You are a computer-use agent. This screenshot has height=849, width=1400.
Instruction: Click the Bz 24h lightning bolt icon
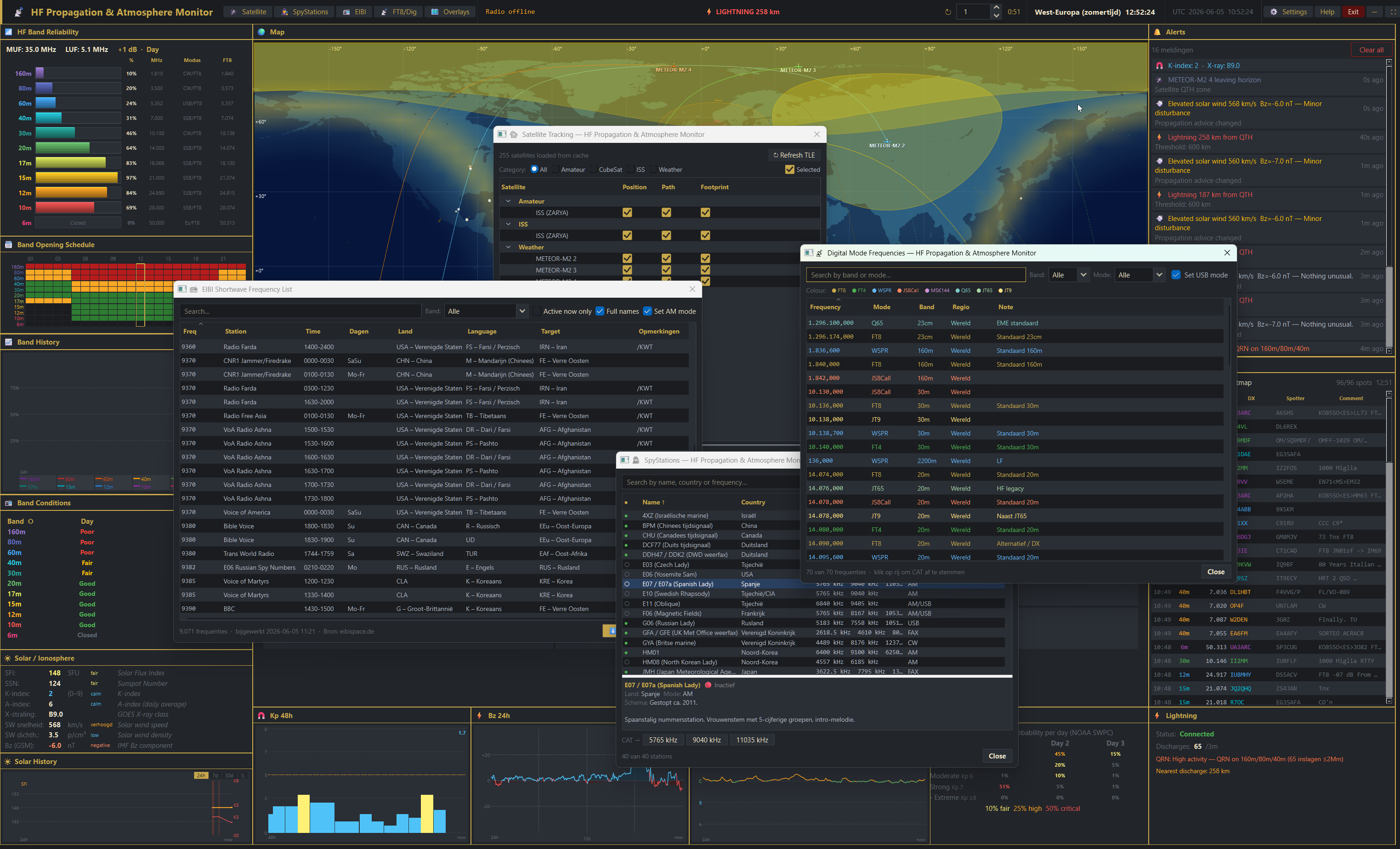tap(480, 715)
